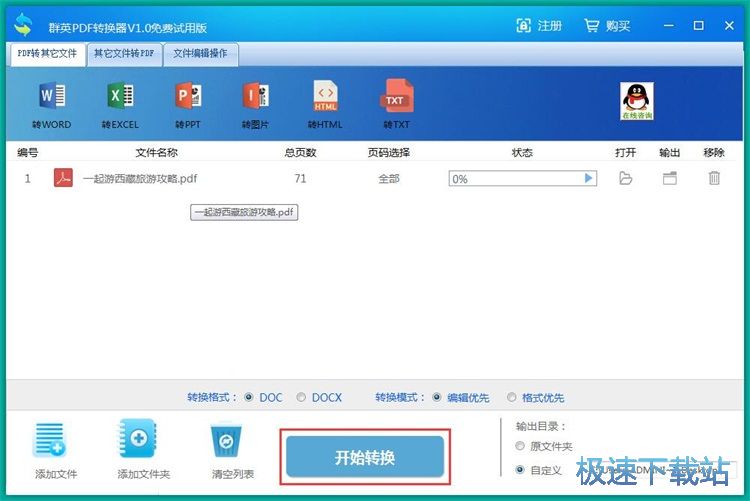Image resolution: width=750 pixels, height=501 pixels.
Task: Click the 打开 column header
Action: (626, 153)
